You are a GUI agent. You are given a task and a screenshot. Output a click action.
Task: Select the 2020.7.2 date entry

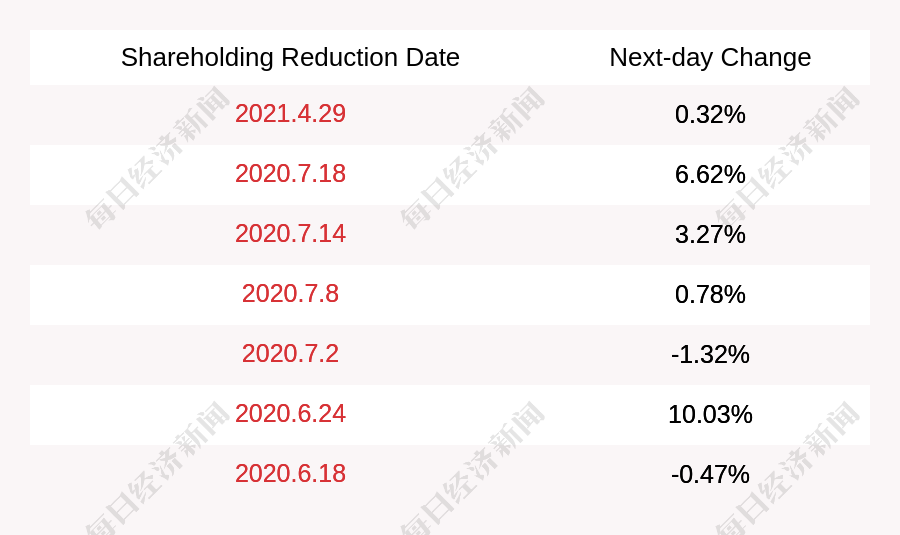pyautogui.click(x=290, y=354)
